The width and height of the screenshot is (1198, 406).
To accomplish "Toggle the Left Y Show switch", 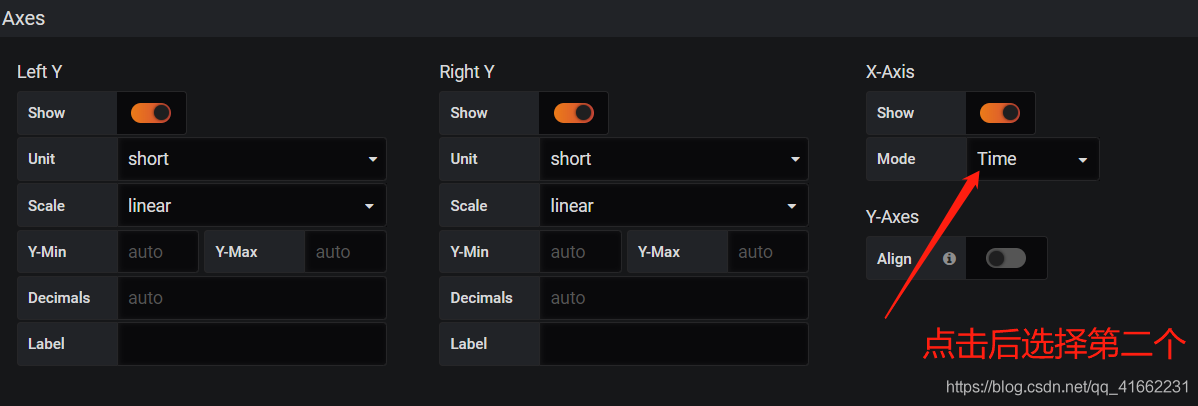I will 151,113.
